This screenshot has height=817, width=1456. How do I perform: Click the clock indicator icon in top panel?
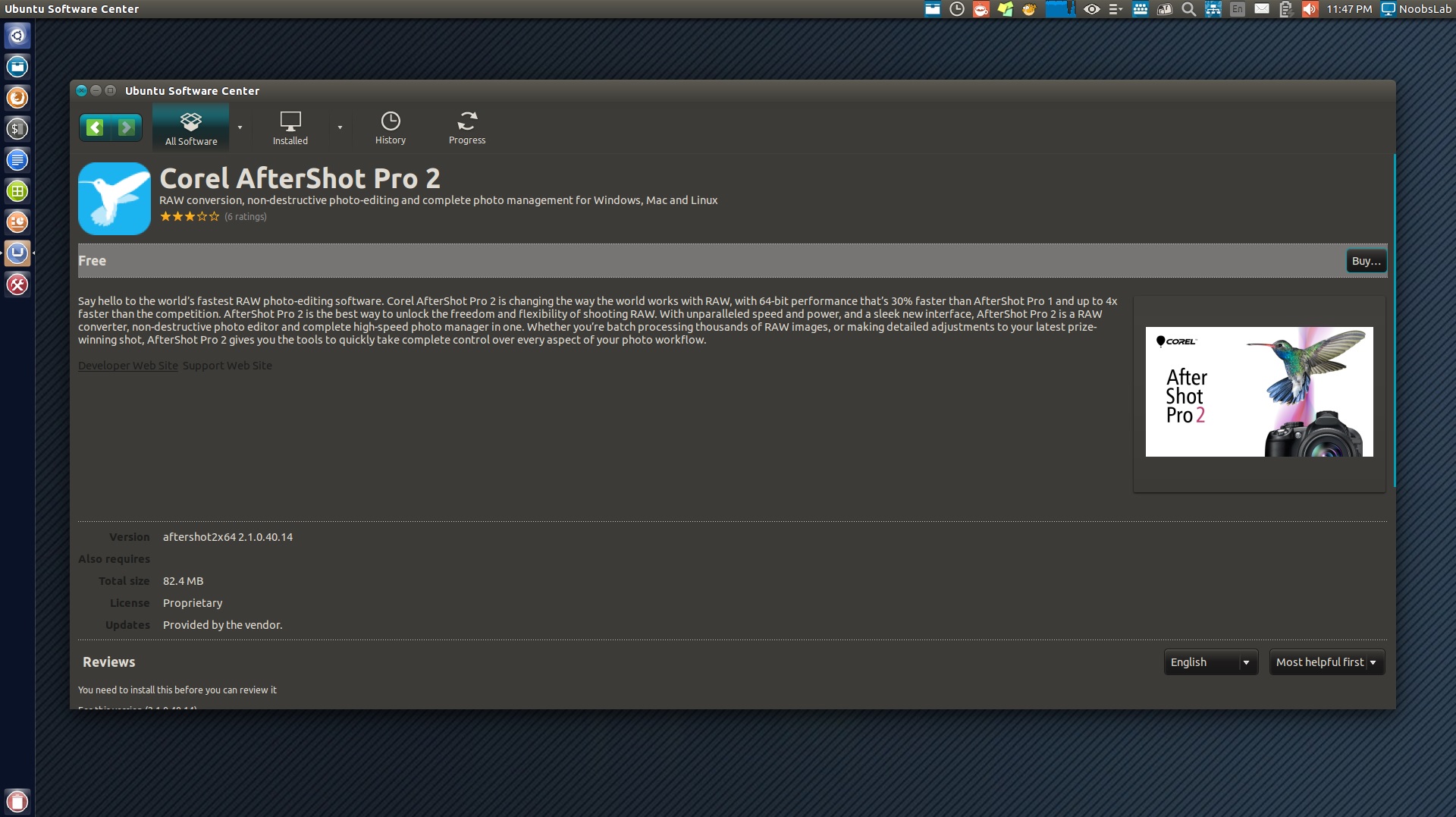click(957, 9)
